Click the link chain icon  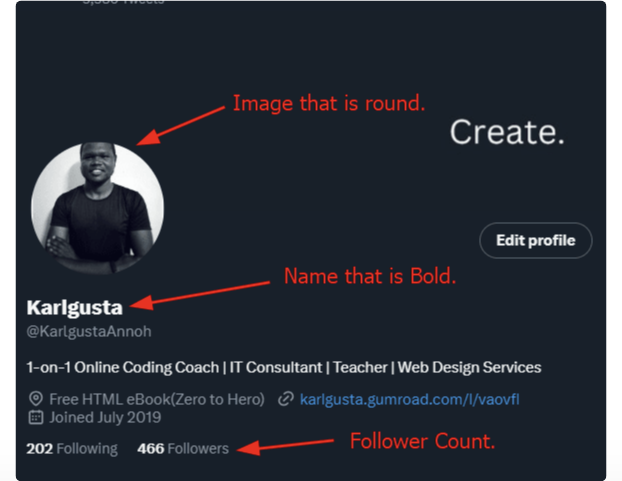click(x=286, y=399)
